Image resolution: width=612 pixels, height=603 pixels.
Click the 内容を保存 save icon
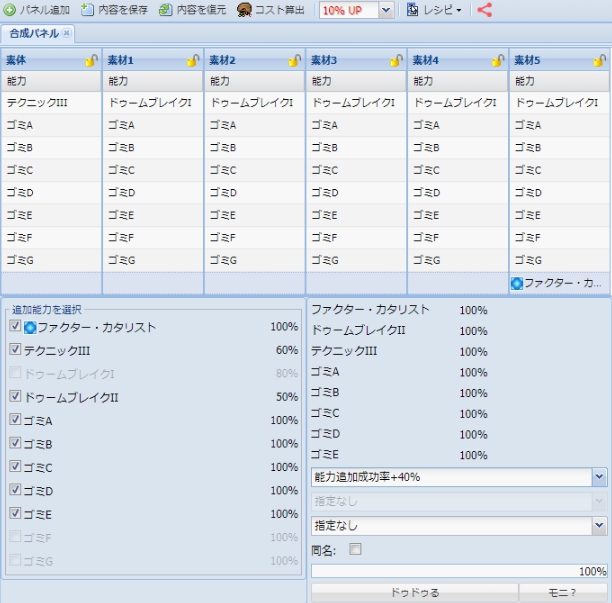[88, 10]
